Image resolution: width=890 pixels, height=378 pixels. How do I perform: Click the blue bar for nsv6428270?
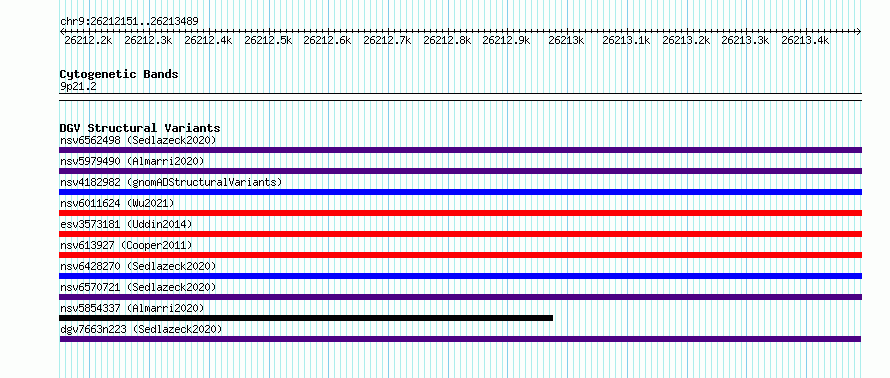click(460, 276)
